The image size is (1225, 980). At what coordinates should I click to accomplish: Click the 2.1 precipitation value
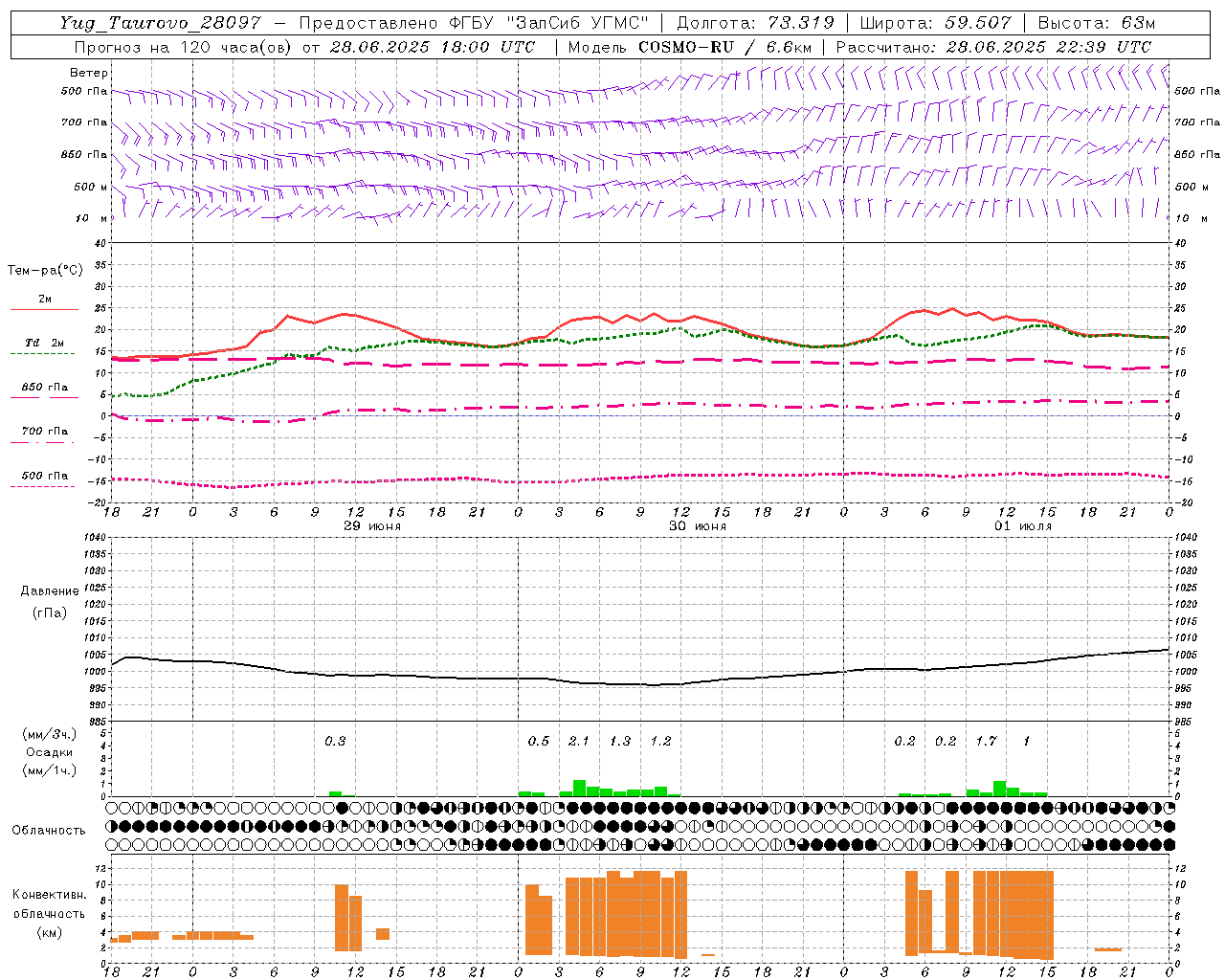pos(579,741)
